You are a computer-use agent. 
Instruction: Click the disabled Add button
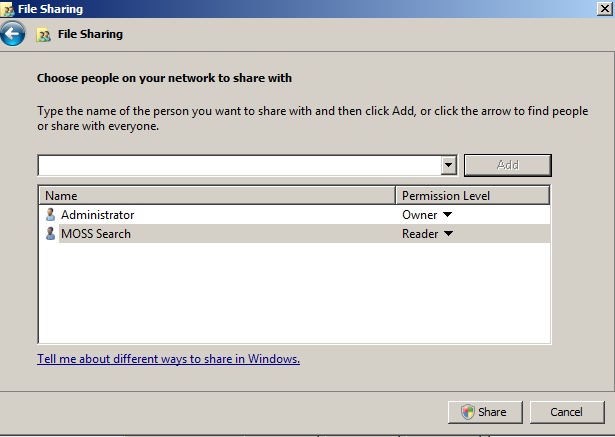508,165
